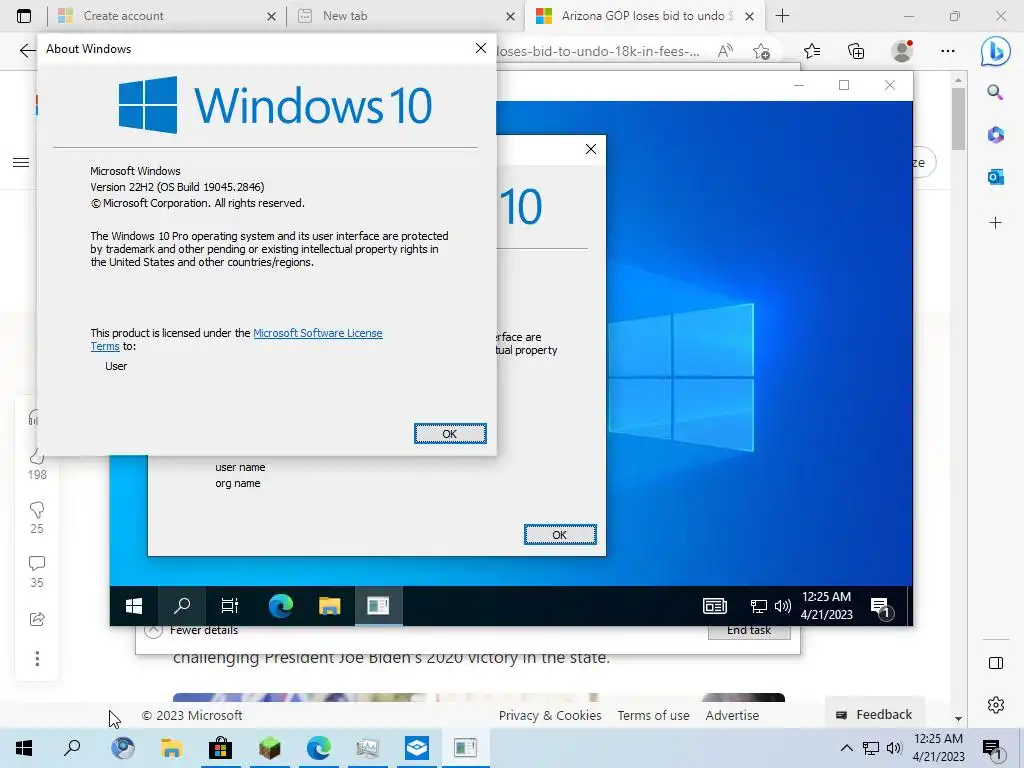1024x768 pixels.
Task: Open search in the inner VM taskbar
Action: tap(182, 606)
